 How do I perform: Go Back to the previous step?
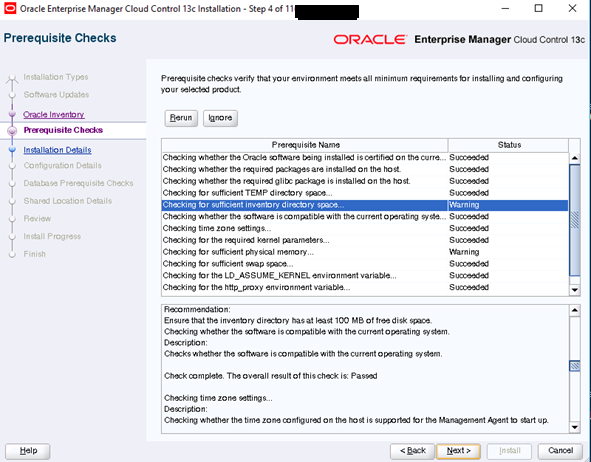tap(413, 451)
